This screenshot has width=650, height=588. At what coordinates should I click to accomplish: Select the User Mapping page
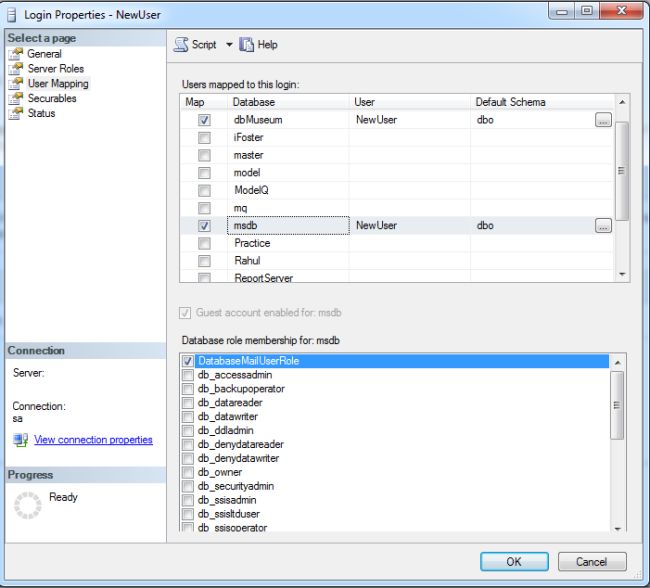[x=58, y=83]
